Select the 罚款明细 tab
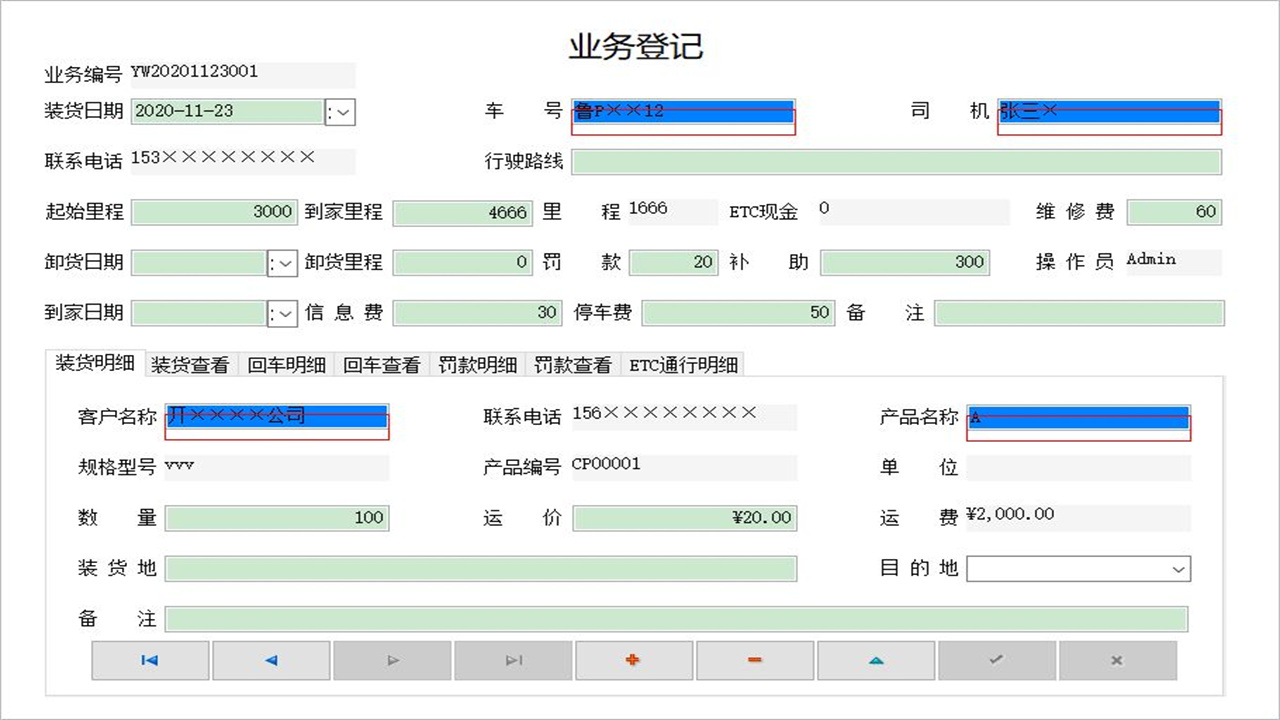Image resolution: width=1280 pixels, height=720 pixels. click(477, 364)
